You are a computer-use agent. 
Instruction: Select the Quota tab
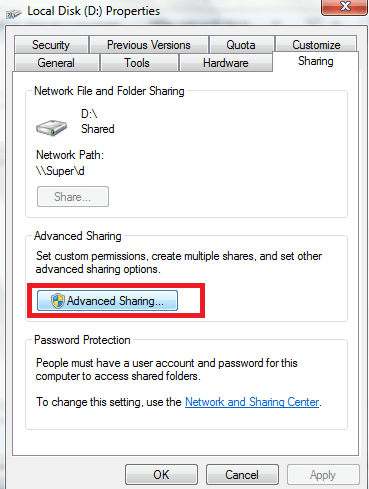pos(241,45)
